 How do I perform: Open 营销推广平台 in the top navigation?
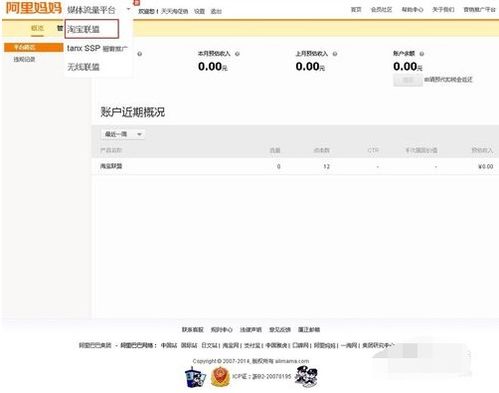pyautogui.click(x=479, y=10)
